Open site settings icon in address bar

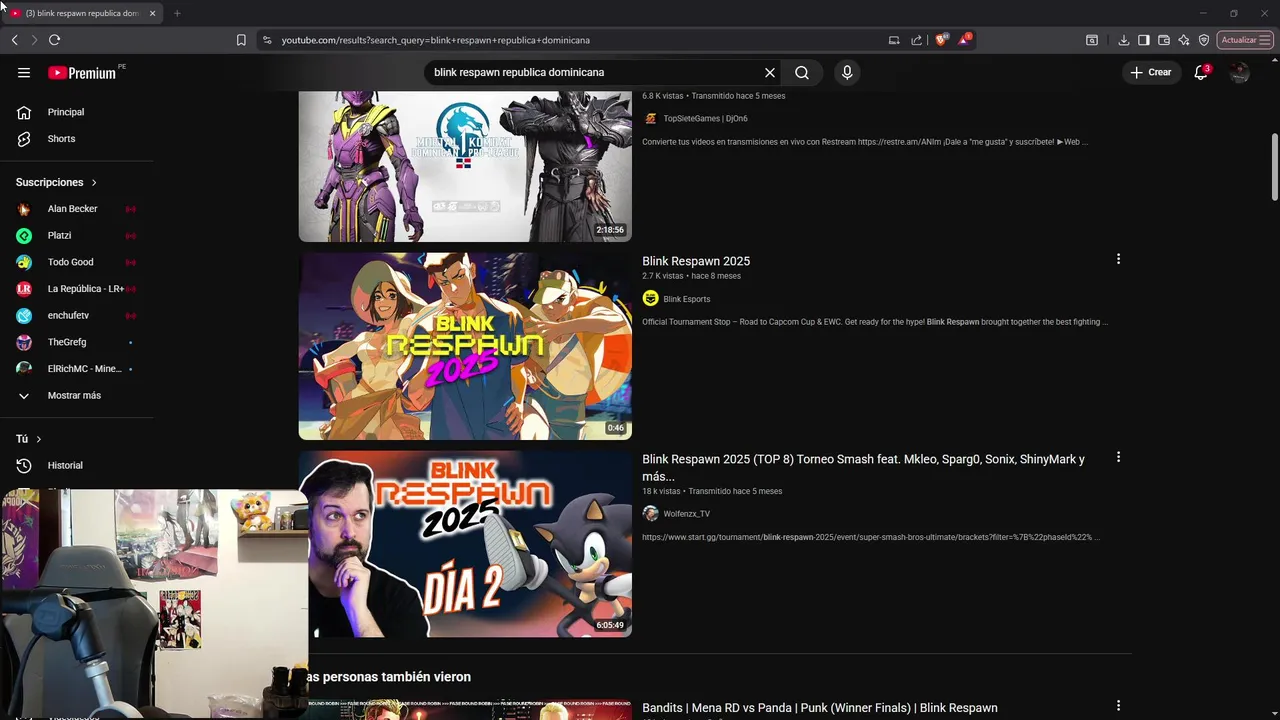[x=266, y=40]
